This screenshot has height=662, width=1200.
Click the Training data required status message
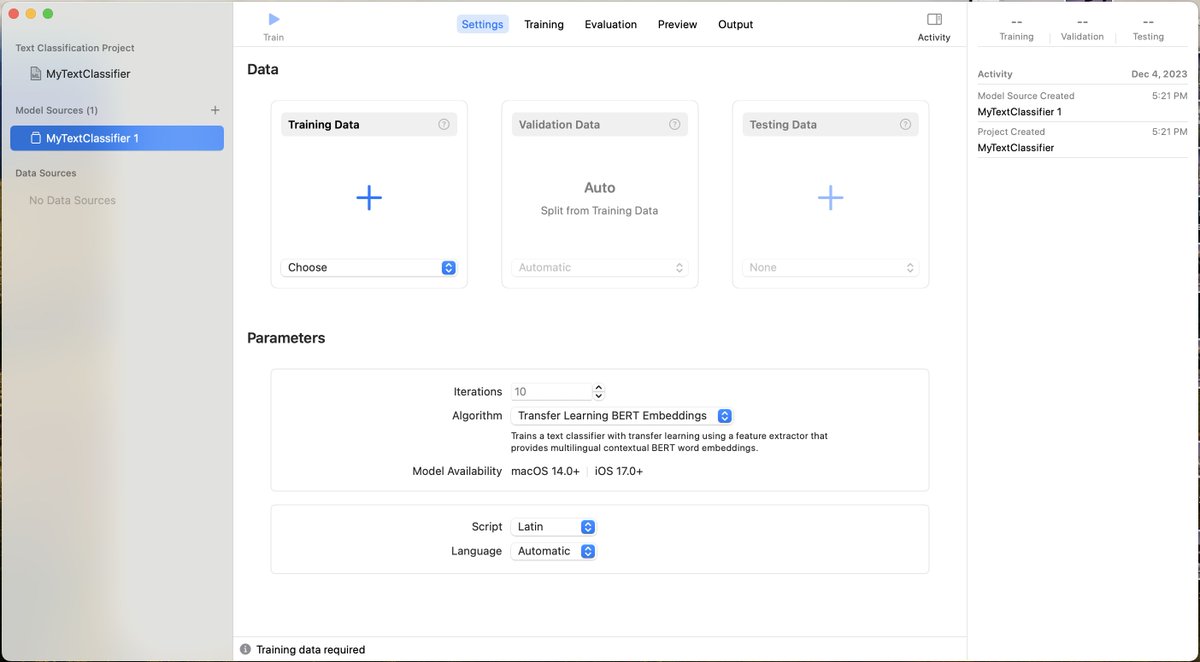311,650
